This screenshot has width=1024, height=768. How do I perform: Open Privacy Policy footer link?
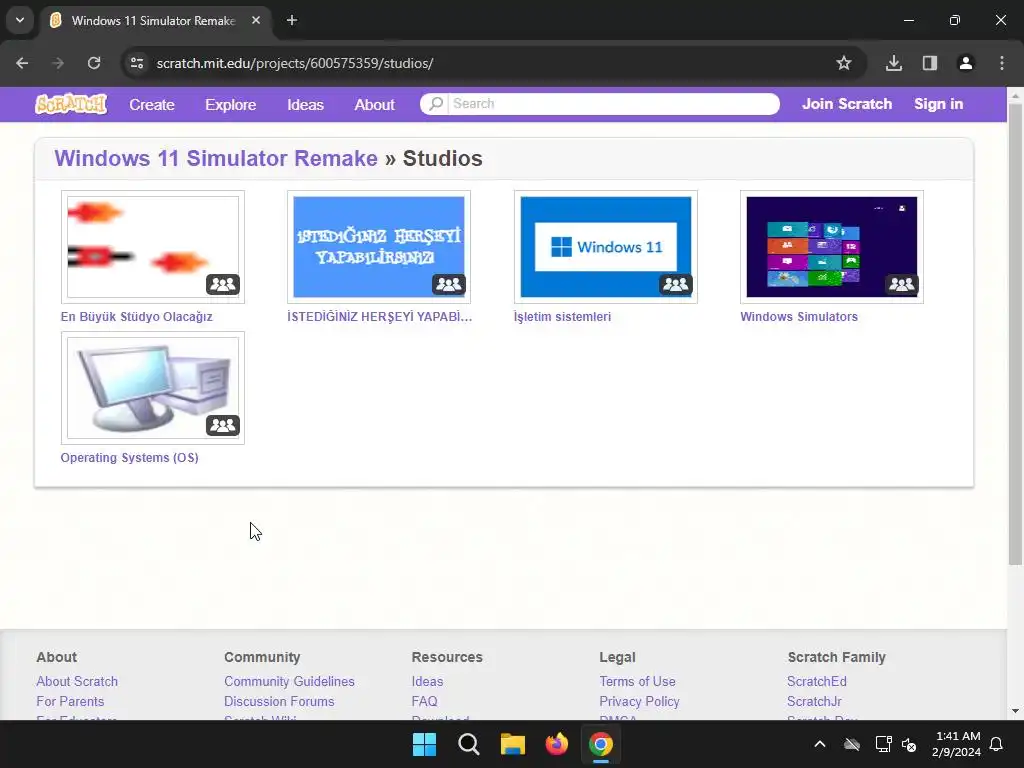coord(639,701)
